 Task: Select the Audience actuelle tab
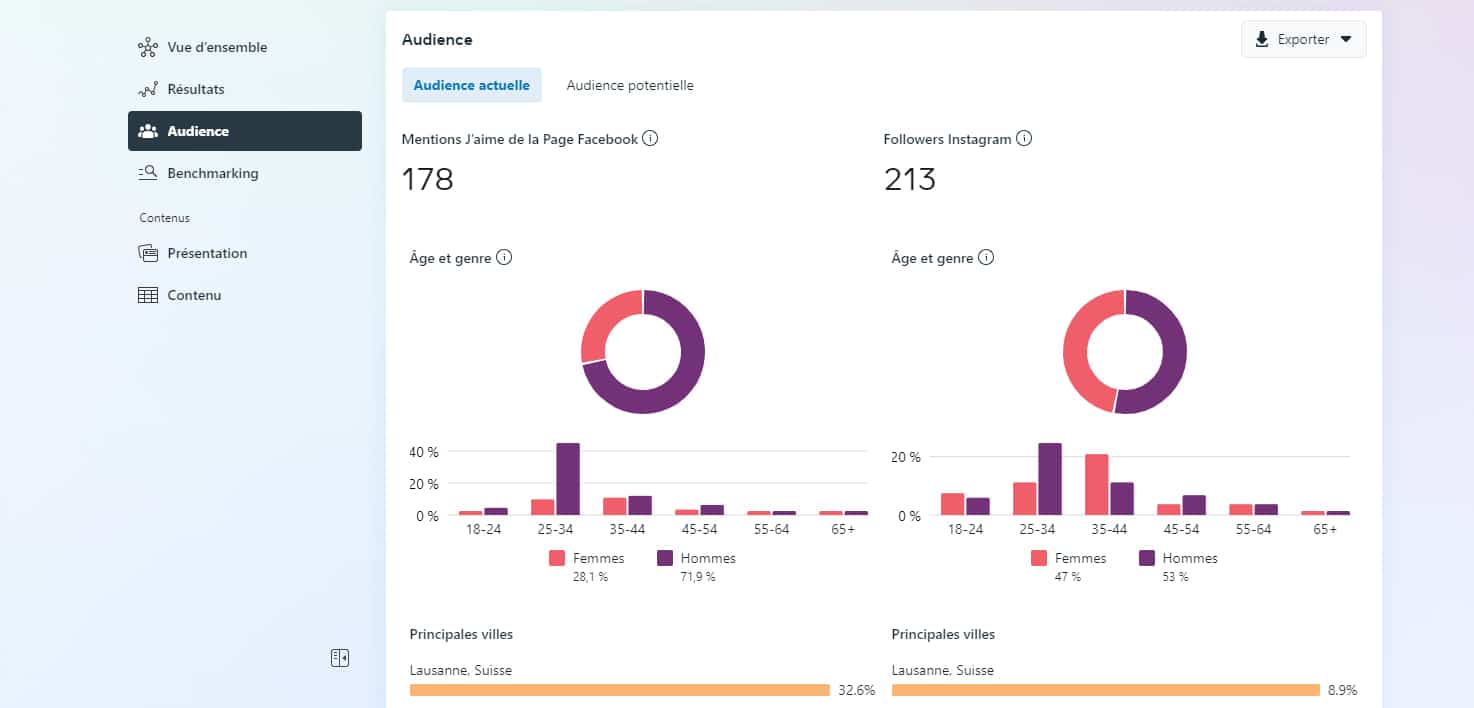tap(472, 85)
